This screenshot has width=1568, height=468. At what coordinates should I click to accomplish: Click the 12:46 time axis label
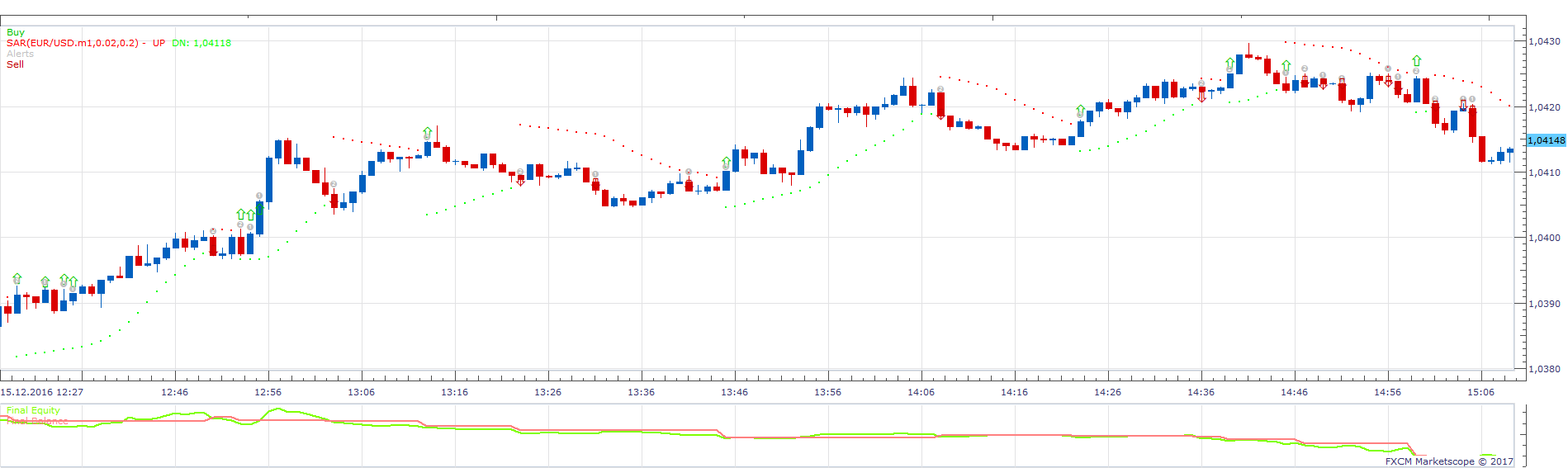tap(175, 392)
